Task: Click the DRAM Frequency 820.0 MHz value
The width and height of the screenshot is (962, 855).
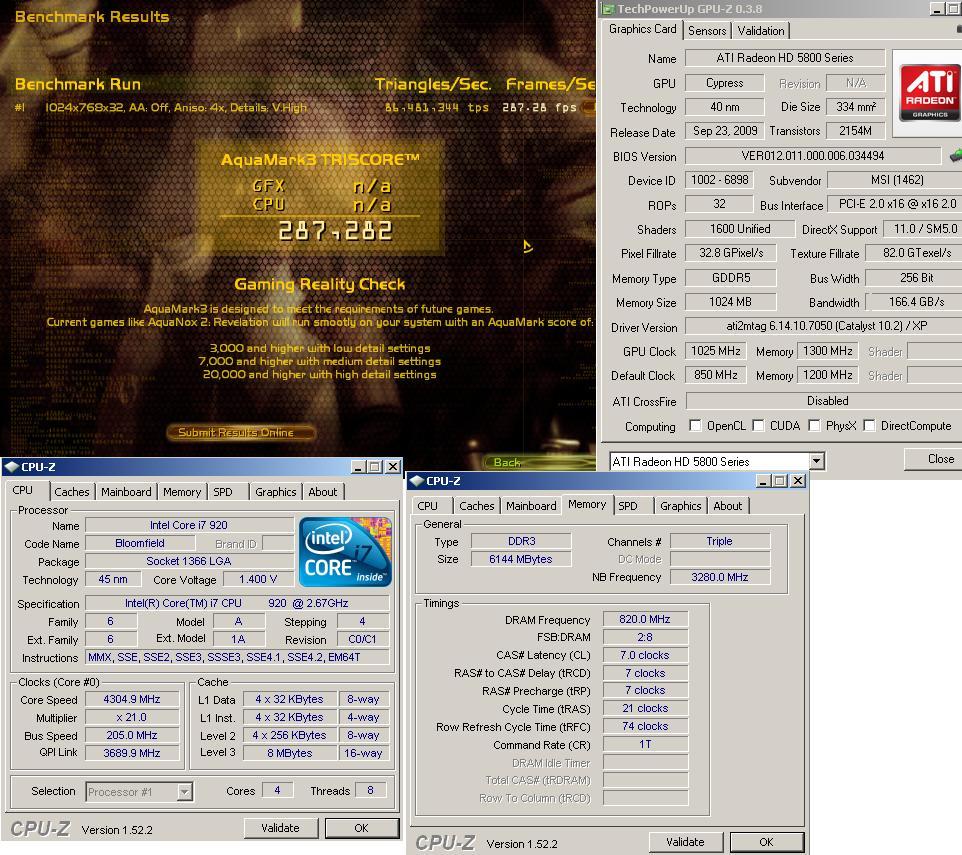Action: pos(645,619)
